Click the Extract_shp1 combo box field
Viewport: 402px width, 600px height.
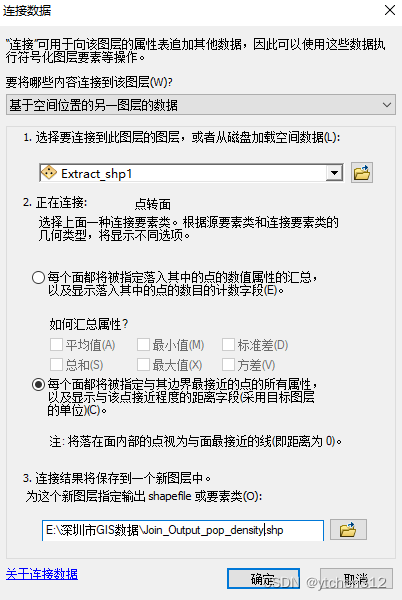(191, 173)
